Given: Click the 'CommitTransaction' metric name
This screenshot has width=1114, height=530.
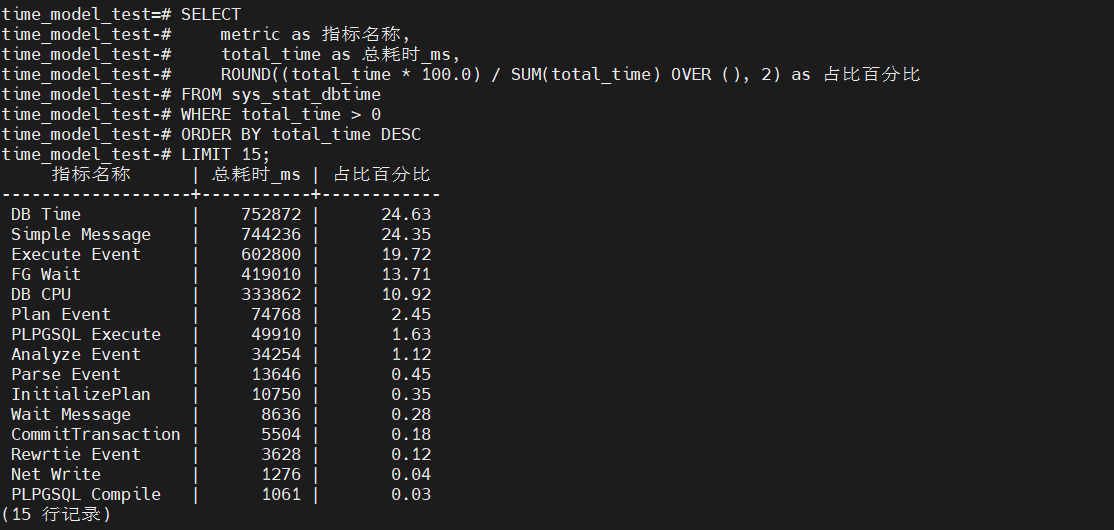Looking at the screenshot, I should (96, 434).
